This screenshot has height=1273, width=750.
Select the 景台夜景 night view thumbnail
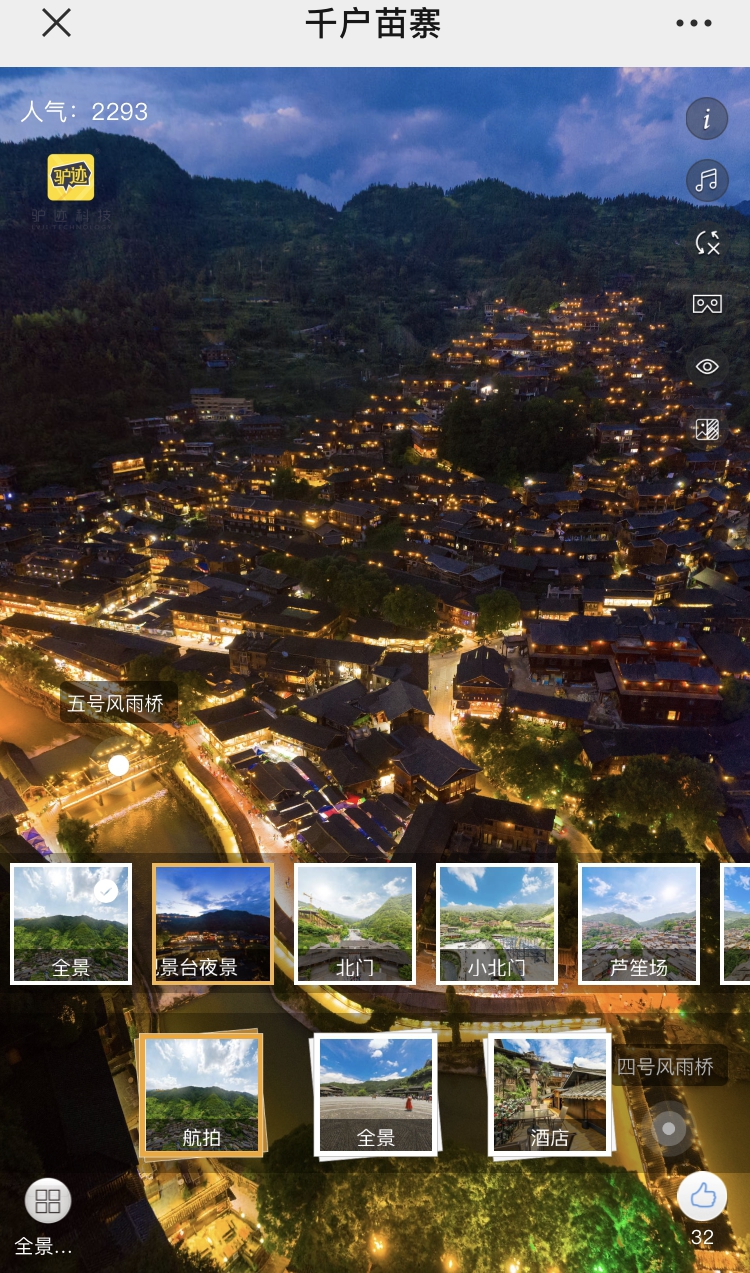[x=213, y=924]
